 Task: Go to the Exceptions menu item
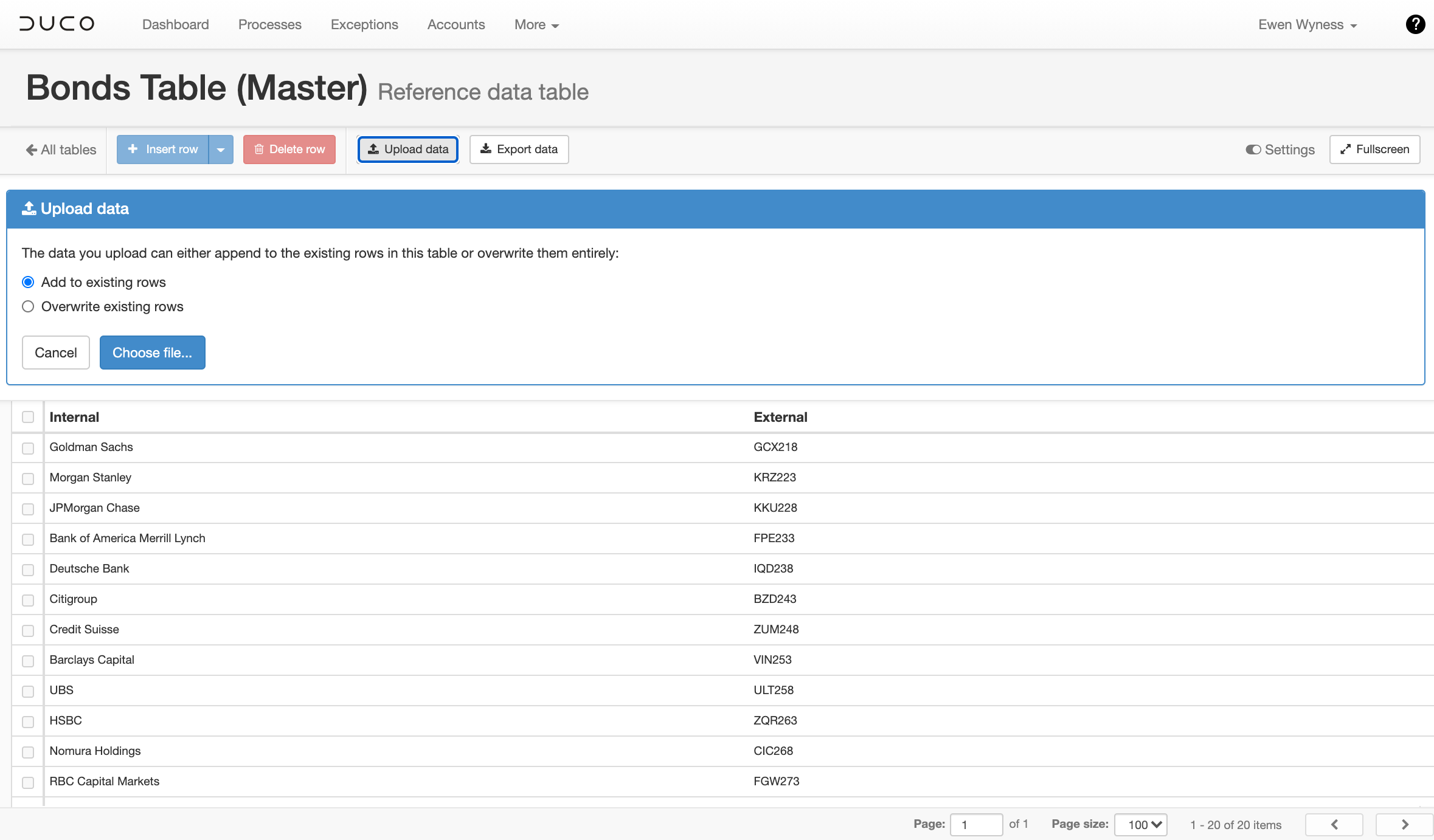(x=364, y=25)
